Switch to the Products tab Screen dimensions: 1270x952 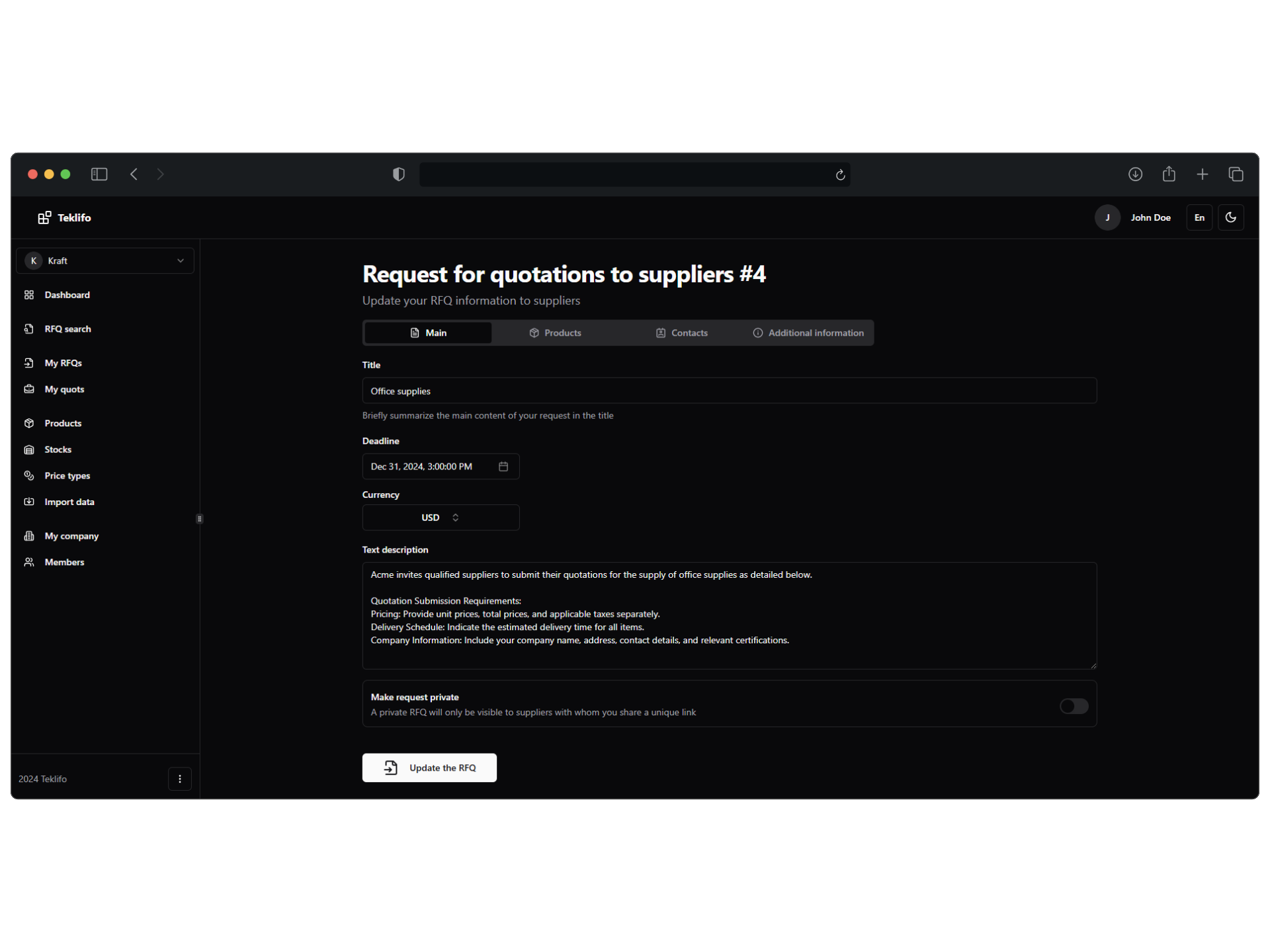(x=555, y=333)
